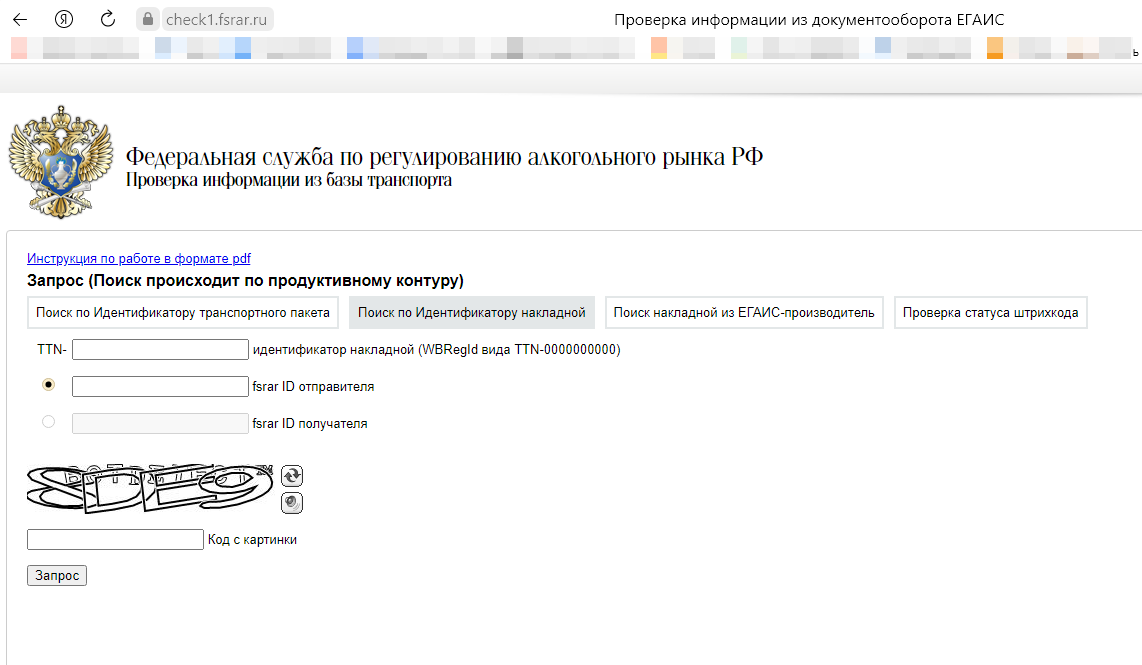
Task: Enable sender search by clicking its radio option
Action: point(47,384)
